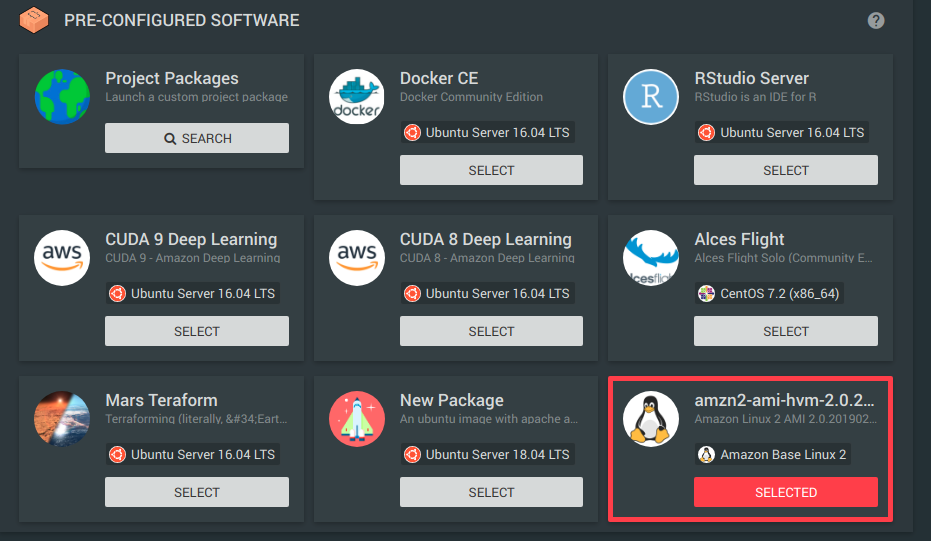This screenshot has height=541, width=931.
Task: Select the Alces Flight package
Action: pyautogui.click(x=786, y=331)
